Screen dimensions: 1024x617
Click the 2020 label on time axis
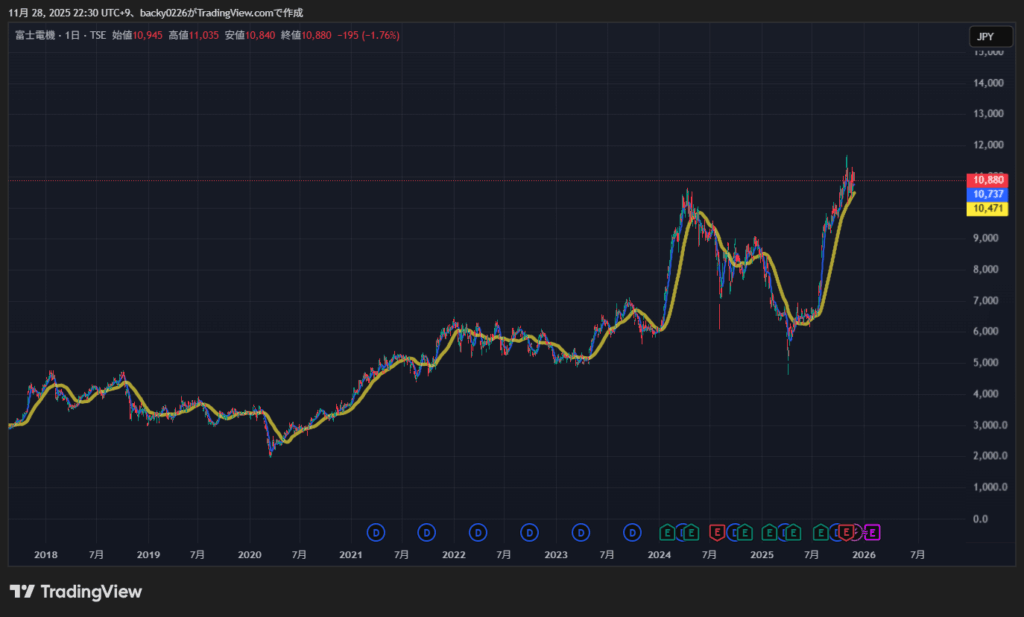pos(250,554)
